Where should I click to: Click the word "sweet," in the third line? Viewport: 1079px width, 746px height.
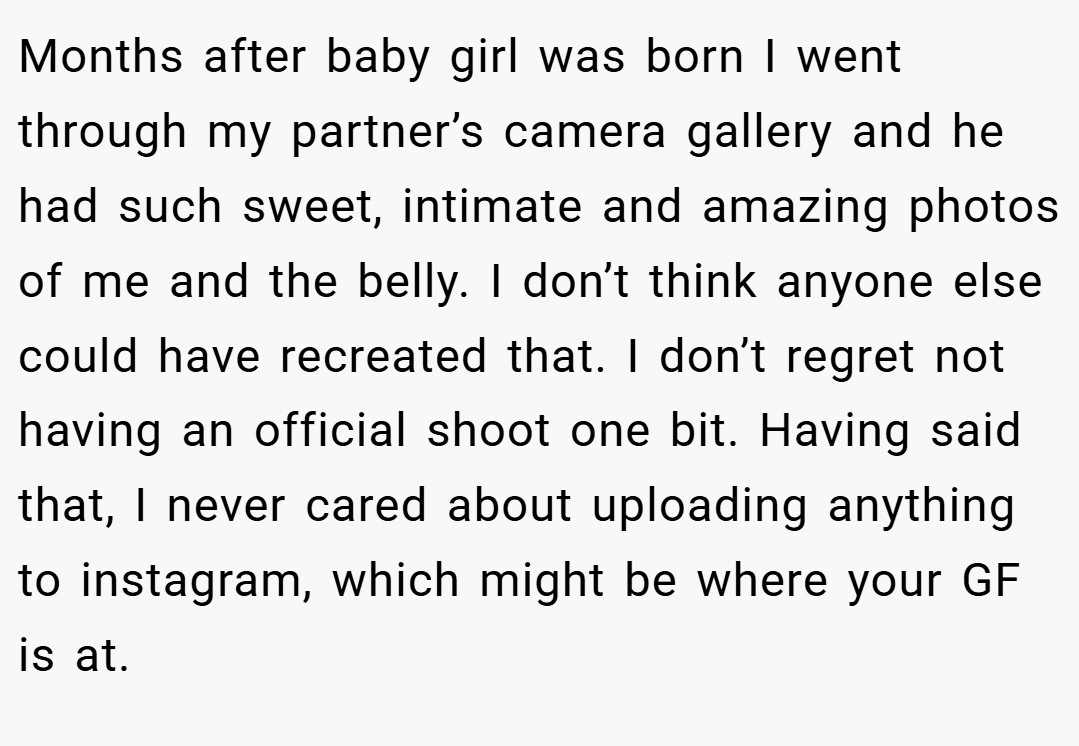pyautogui.click(x=312, y=208)
